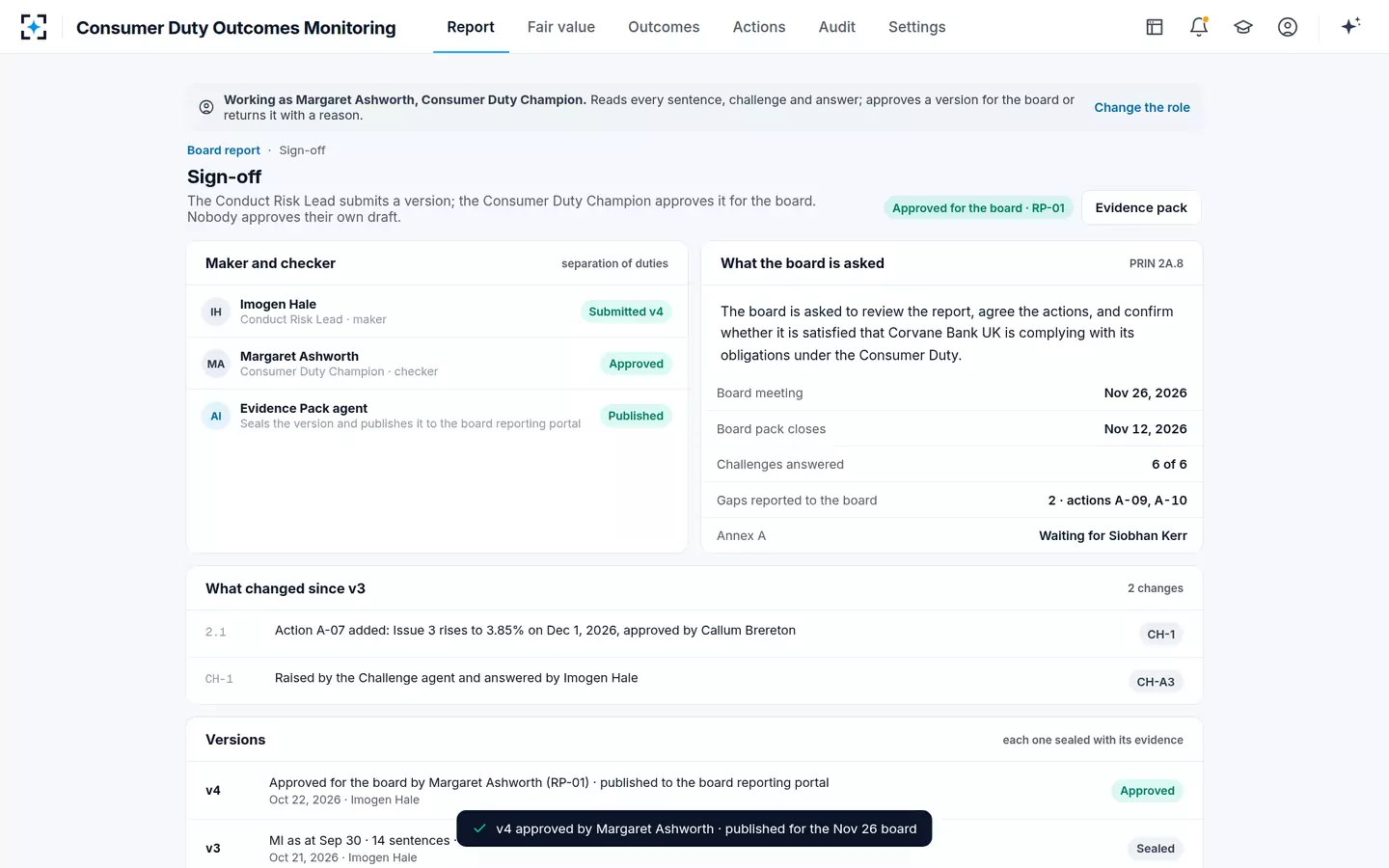The image size is (1389, 868).
Task: Click the 'Action A-07 added' change row text
Action: pyautogui.click(x=535, y=630)
